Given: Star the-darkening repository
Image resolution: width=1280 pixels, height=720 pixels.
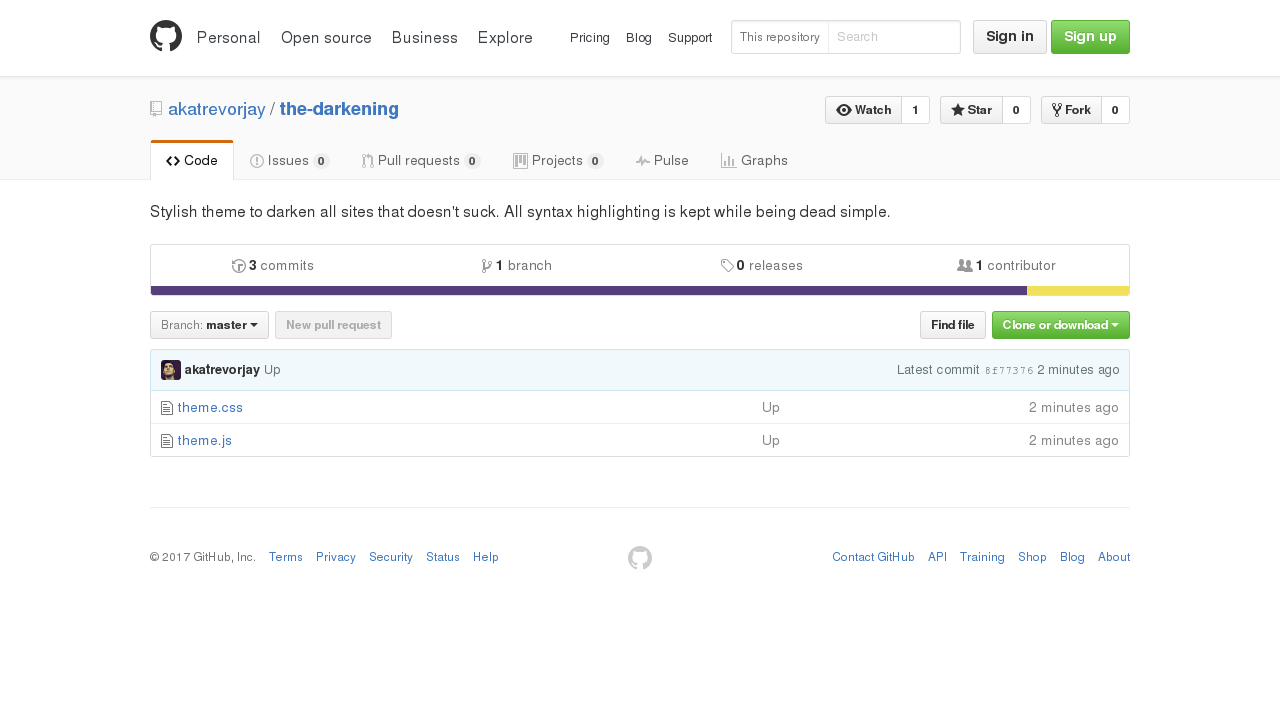Looking at the screenshot, I should [971, 110].
